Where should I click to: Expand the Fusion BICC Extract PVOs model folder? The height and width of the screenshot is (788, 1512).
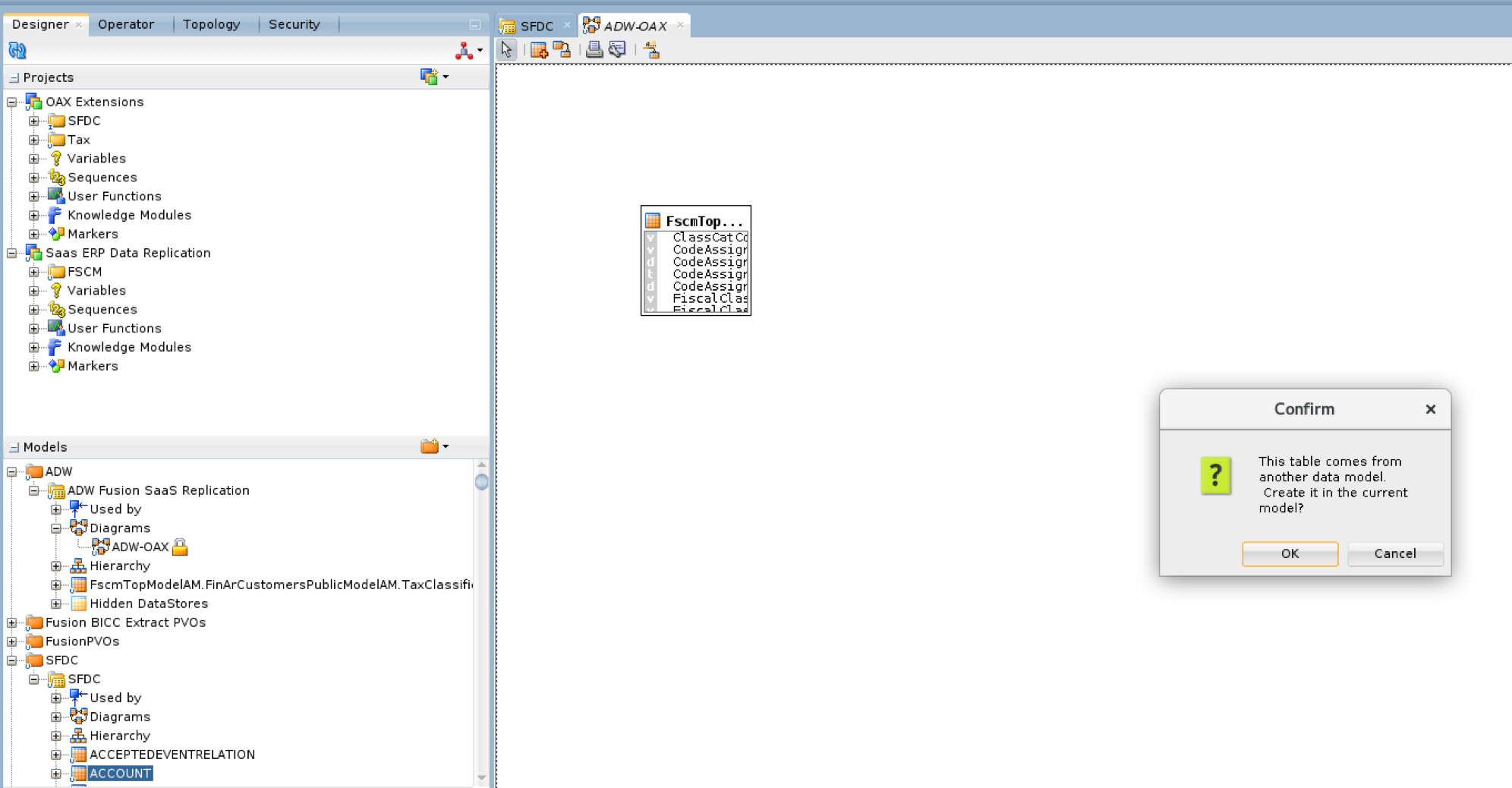[12, 623]
